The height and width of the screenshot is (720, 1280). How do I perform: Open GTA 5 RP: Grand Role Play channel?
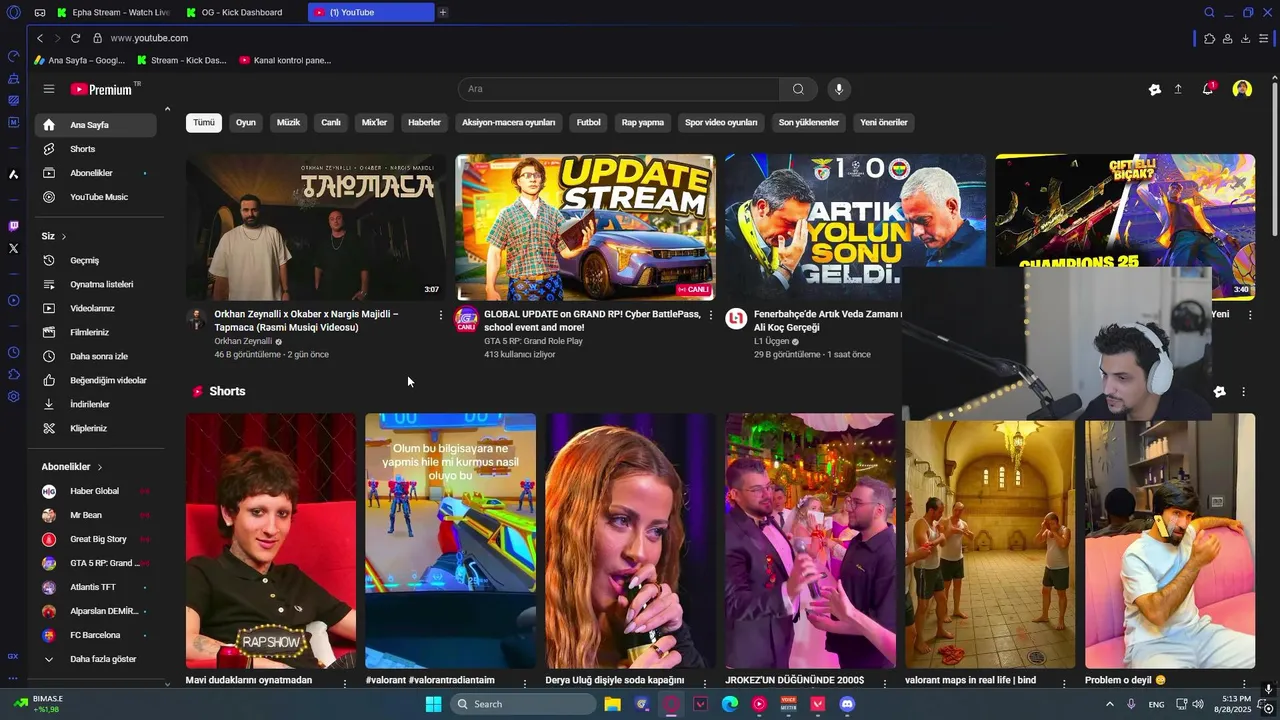coord(533,341)
